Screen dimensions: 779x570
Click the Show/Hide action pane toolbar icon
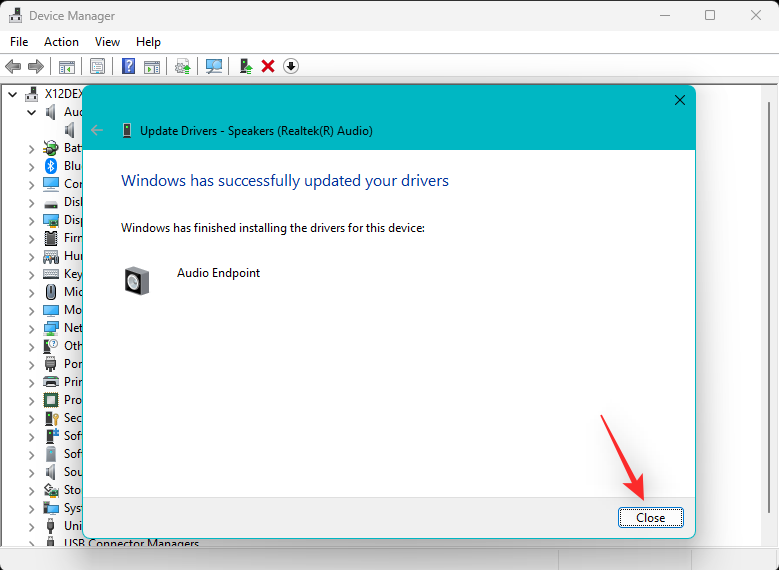152,67
